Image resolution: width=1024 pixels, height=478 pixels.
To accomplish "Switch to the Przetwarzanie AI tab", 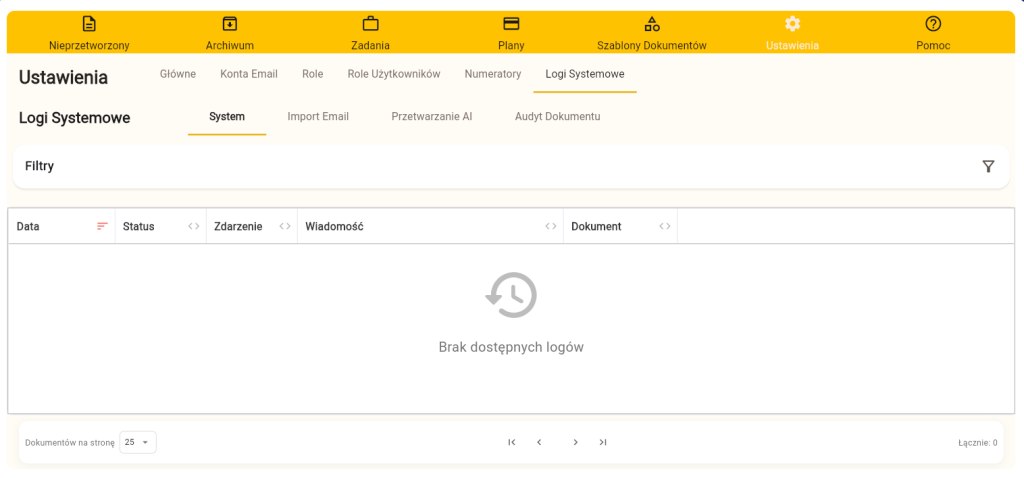I will [x=432, y=117].
